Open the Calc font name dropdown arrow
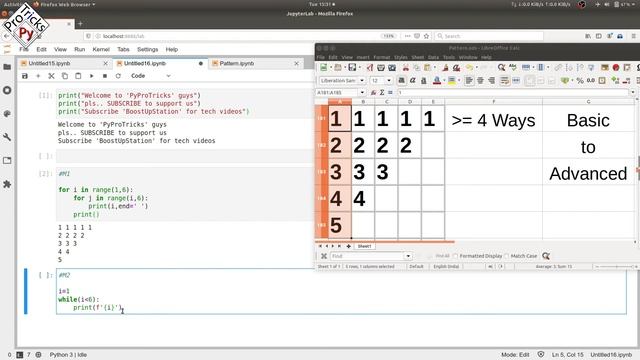This screenshot has width=640, height=360. tap(362, 81)
